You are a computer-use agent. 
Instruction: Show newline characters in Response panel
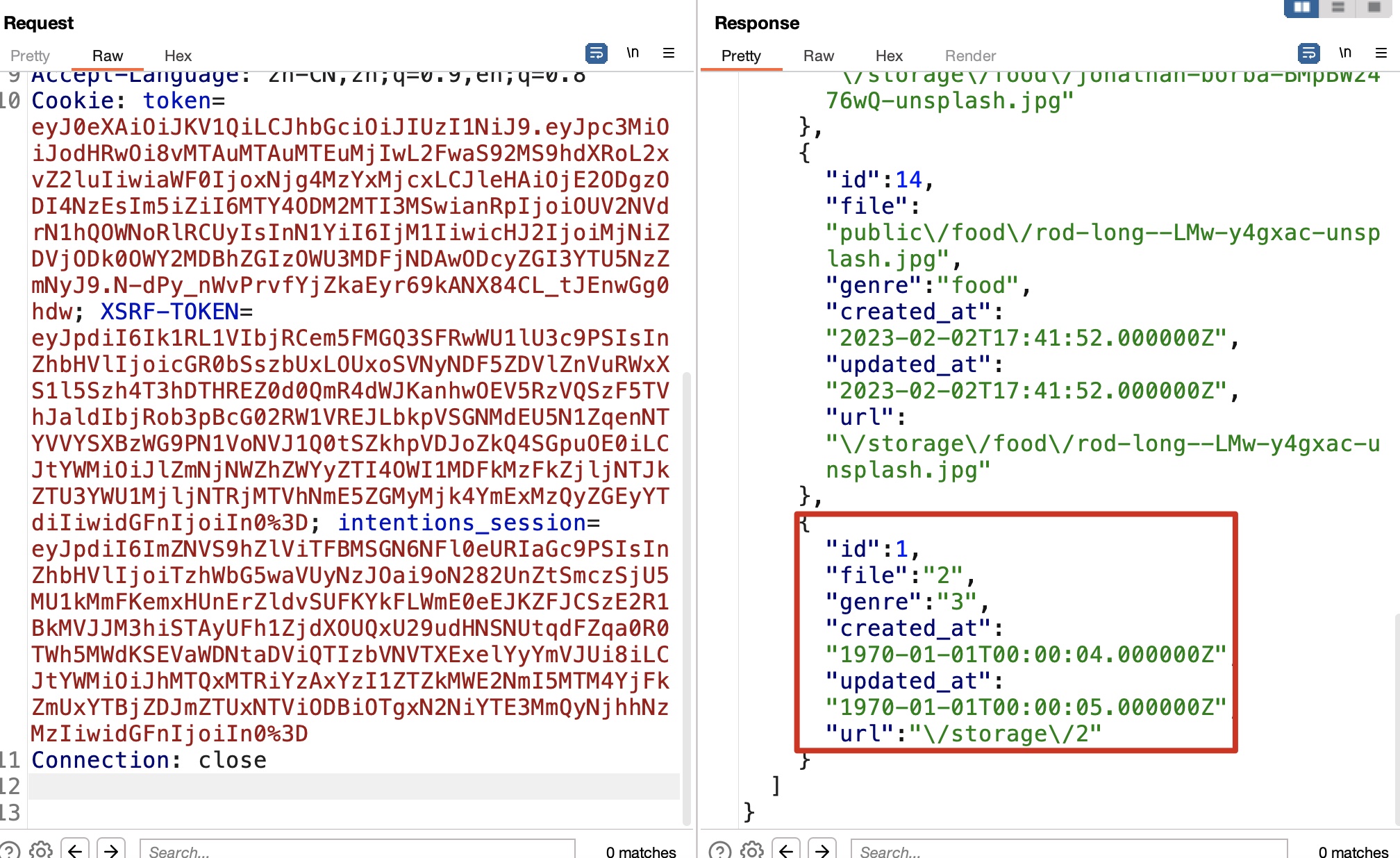(1344, 53)
